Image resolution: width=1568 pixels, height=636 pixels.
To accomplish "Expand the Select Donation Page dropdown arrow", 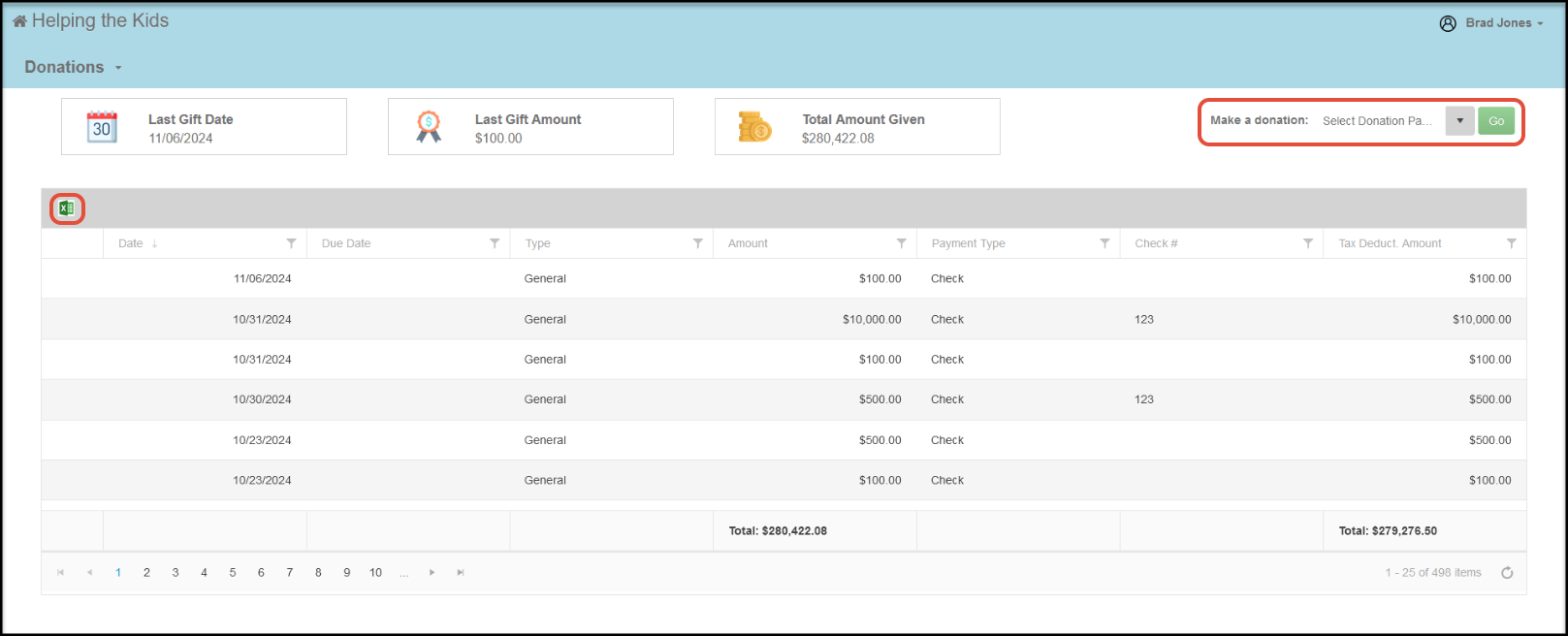I will (1459, 121).
